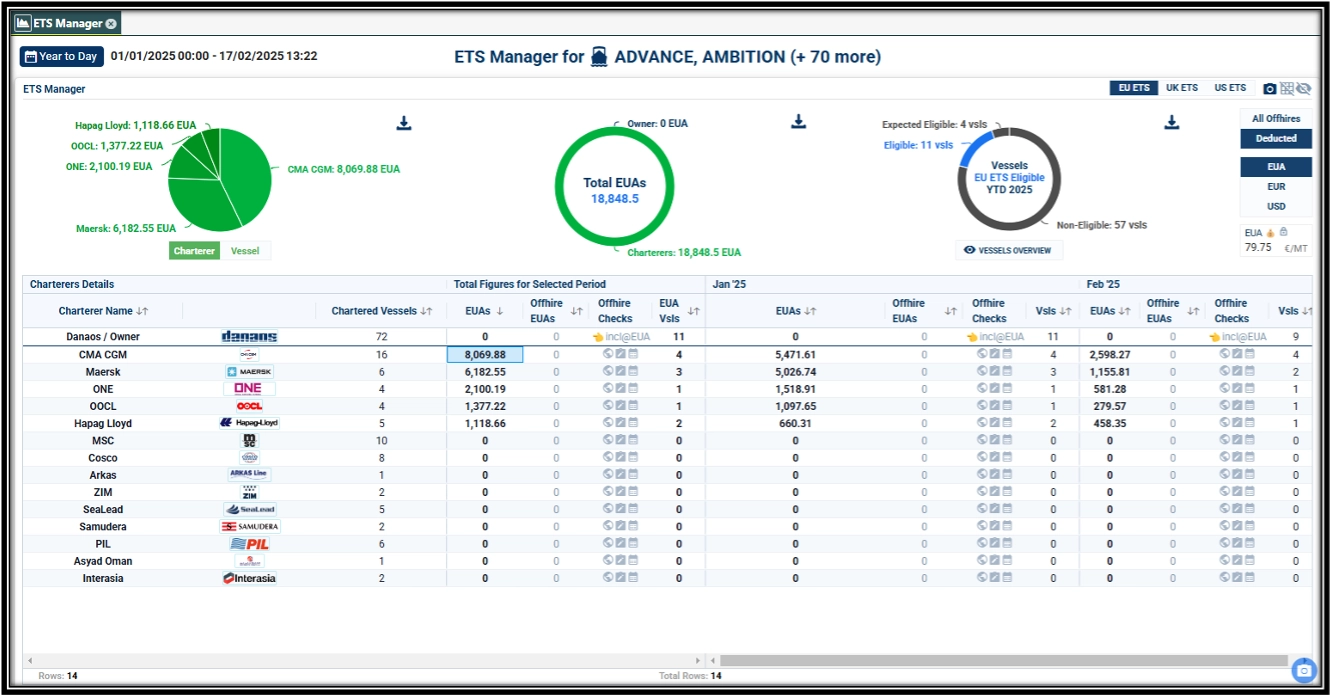The image size is (1332, 696).
Task: Download the charterer pie chart
Action: point(404,123)
